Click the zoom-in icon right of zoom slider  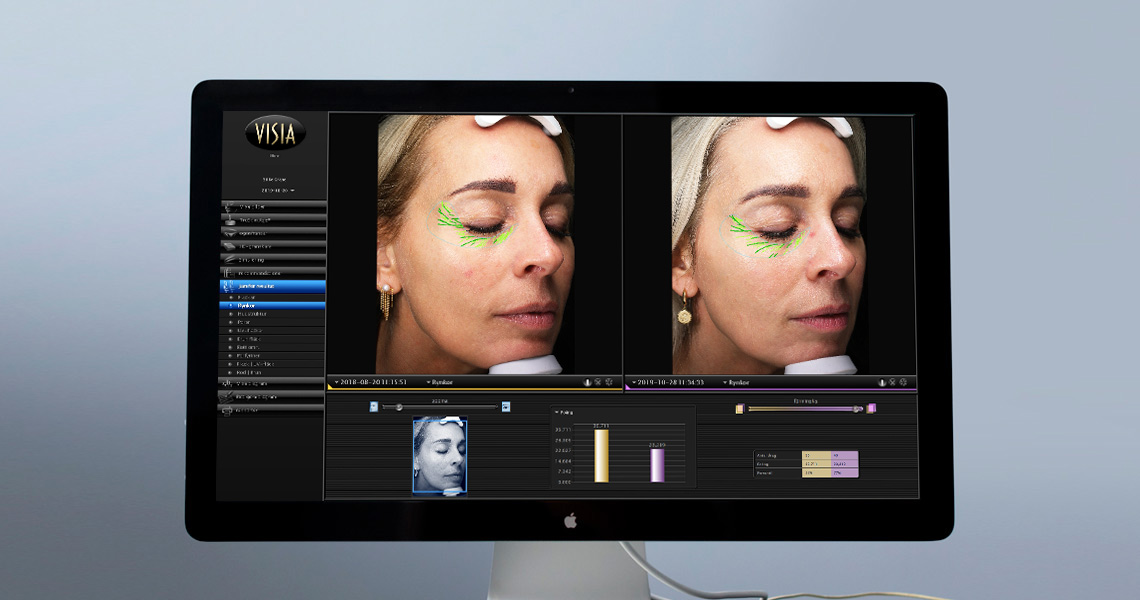pyautogui.click(x=506, y=407)
